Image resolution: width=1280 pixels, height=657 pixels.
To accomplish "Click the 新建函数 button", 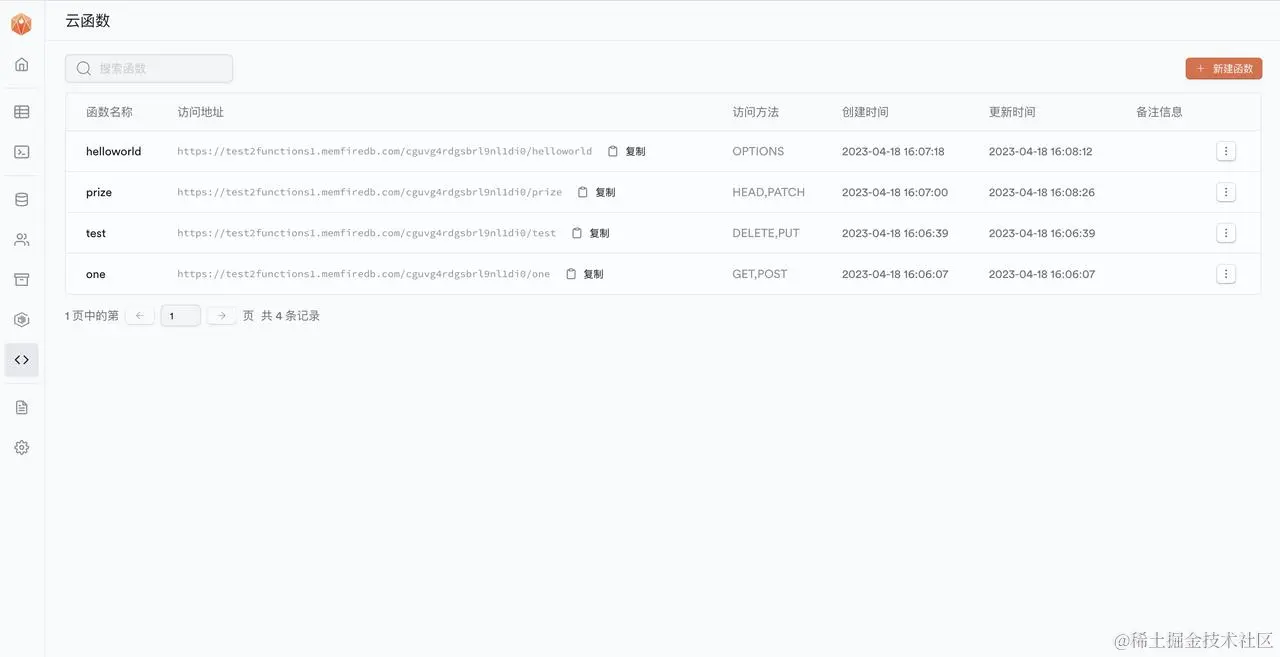I will coord(1223,68).
